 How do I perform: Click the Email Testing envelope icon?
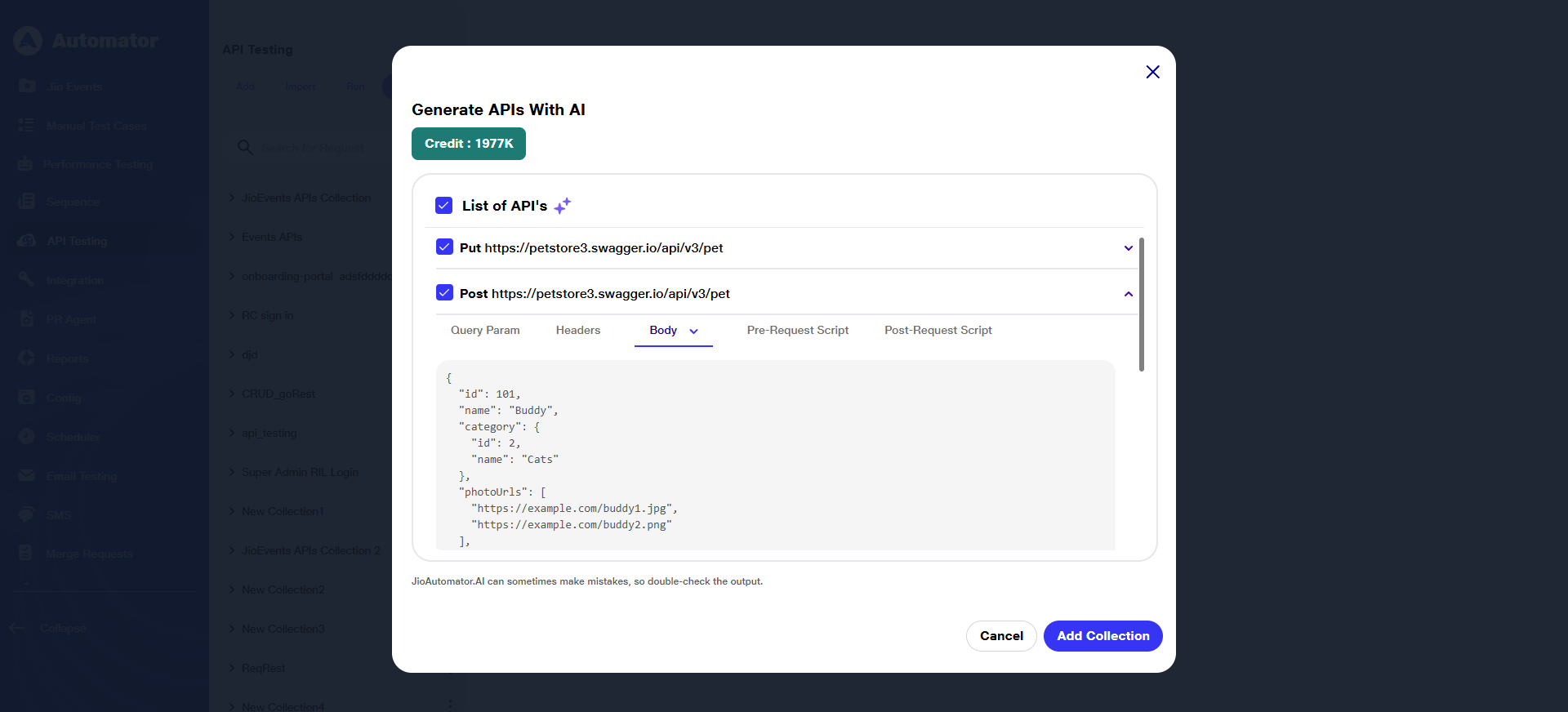[x=27, y=475]
